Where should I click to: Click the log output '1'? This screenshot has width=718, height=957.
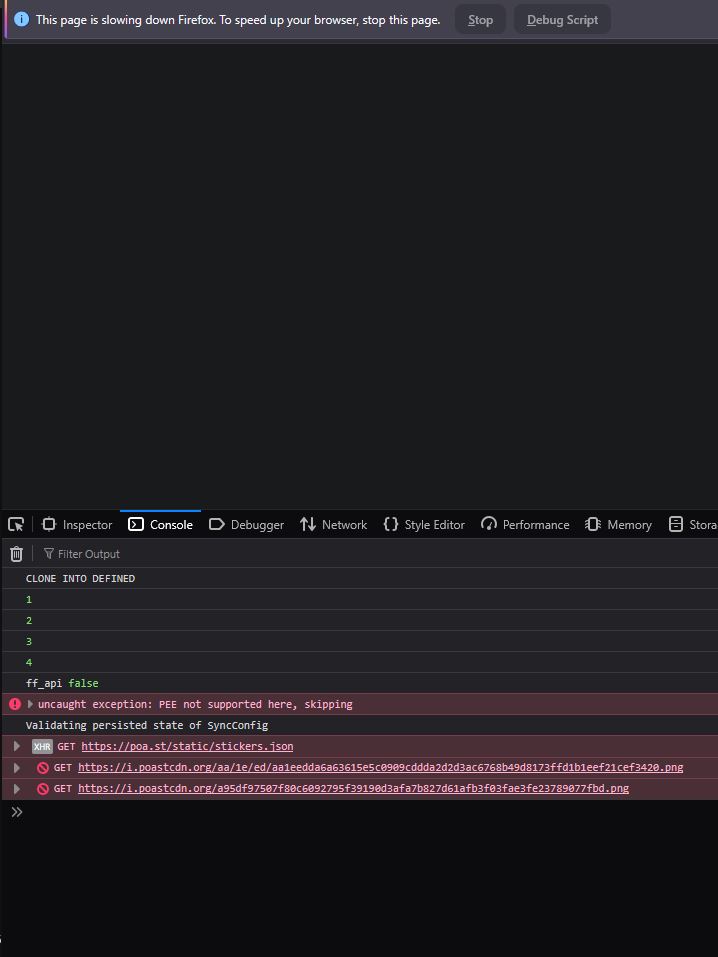pos(29,599)
